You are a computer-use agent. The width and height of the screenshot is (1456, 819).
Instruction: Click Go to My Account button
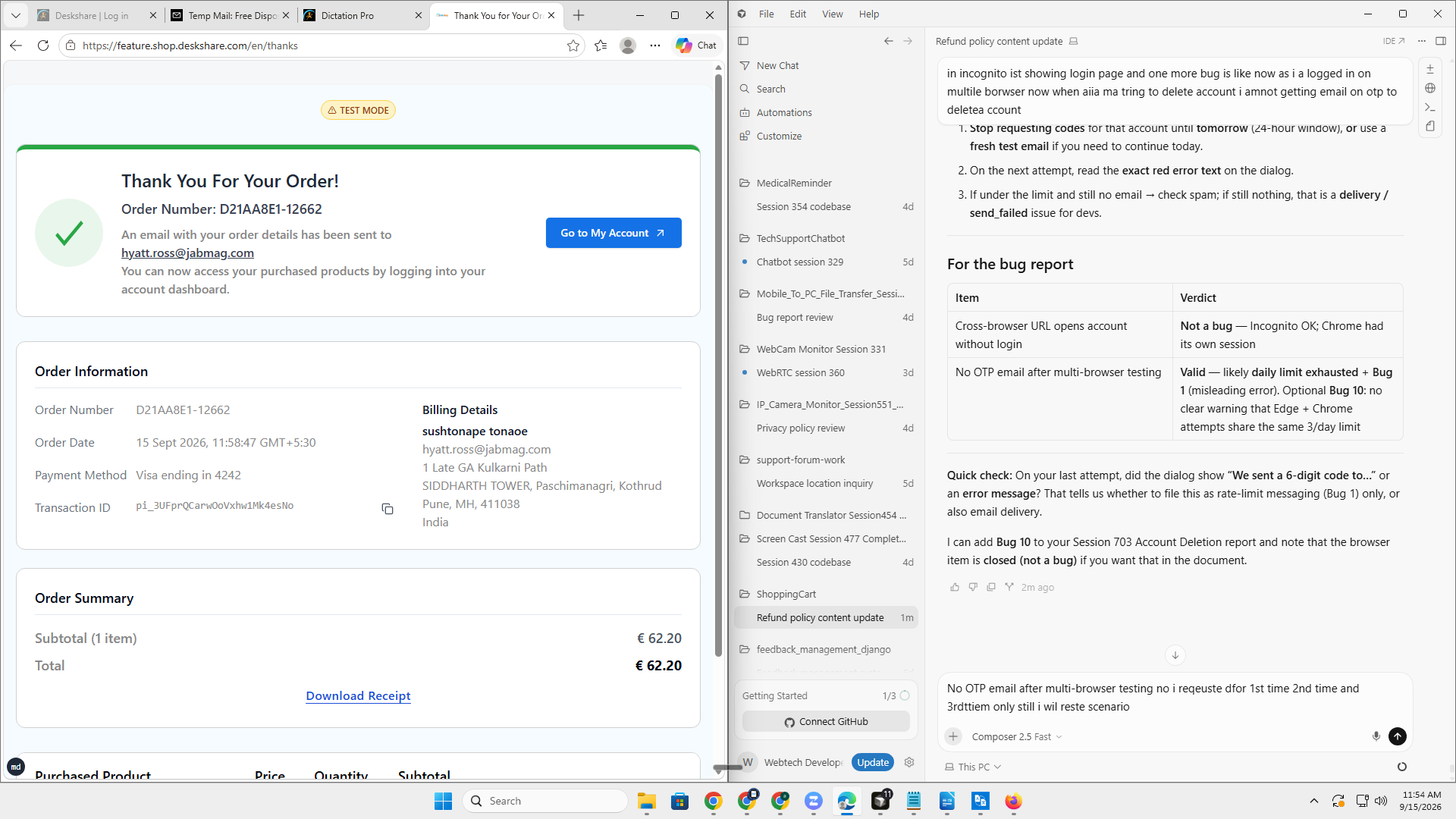[x=613, y=233]
